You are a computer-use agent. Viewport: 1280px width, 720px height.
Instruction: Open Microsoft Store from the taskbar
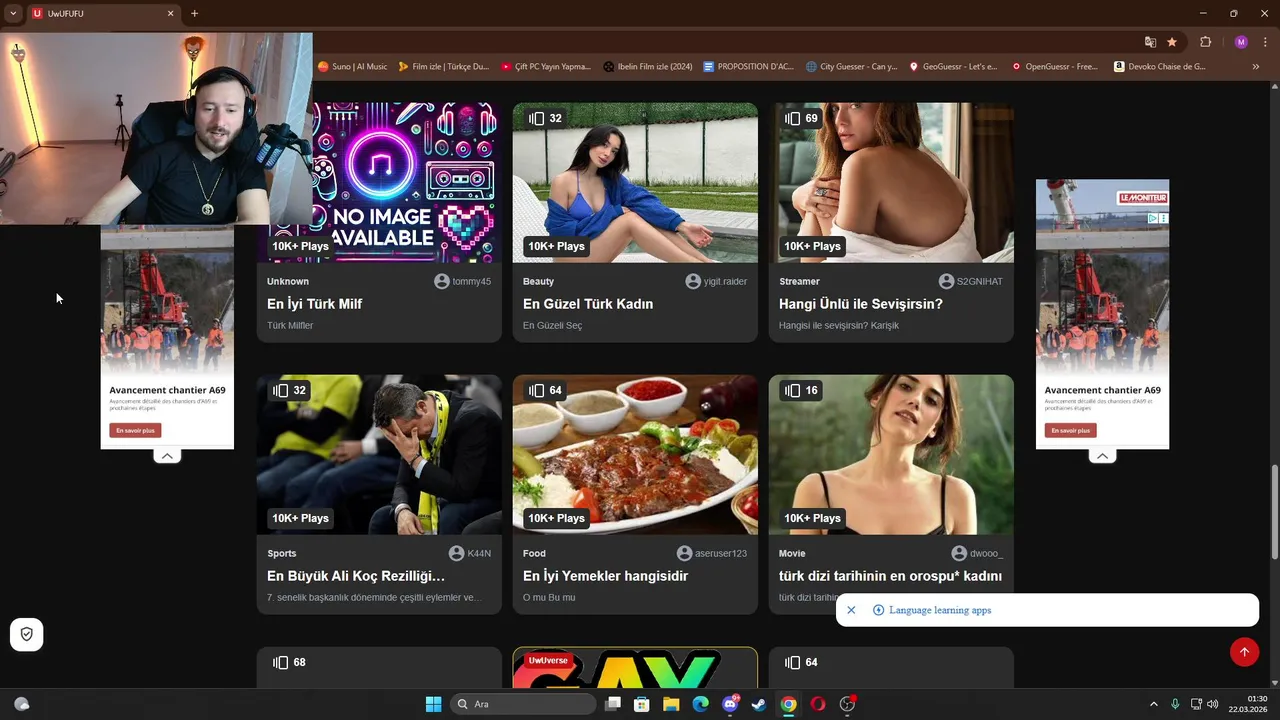click(642, 704)
